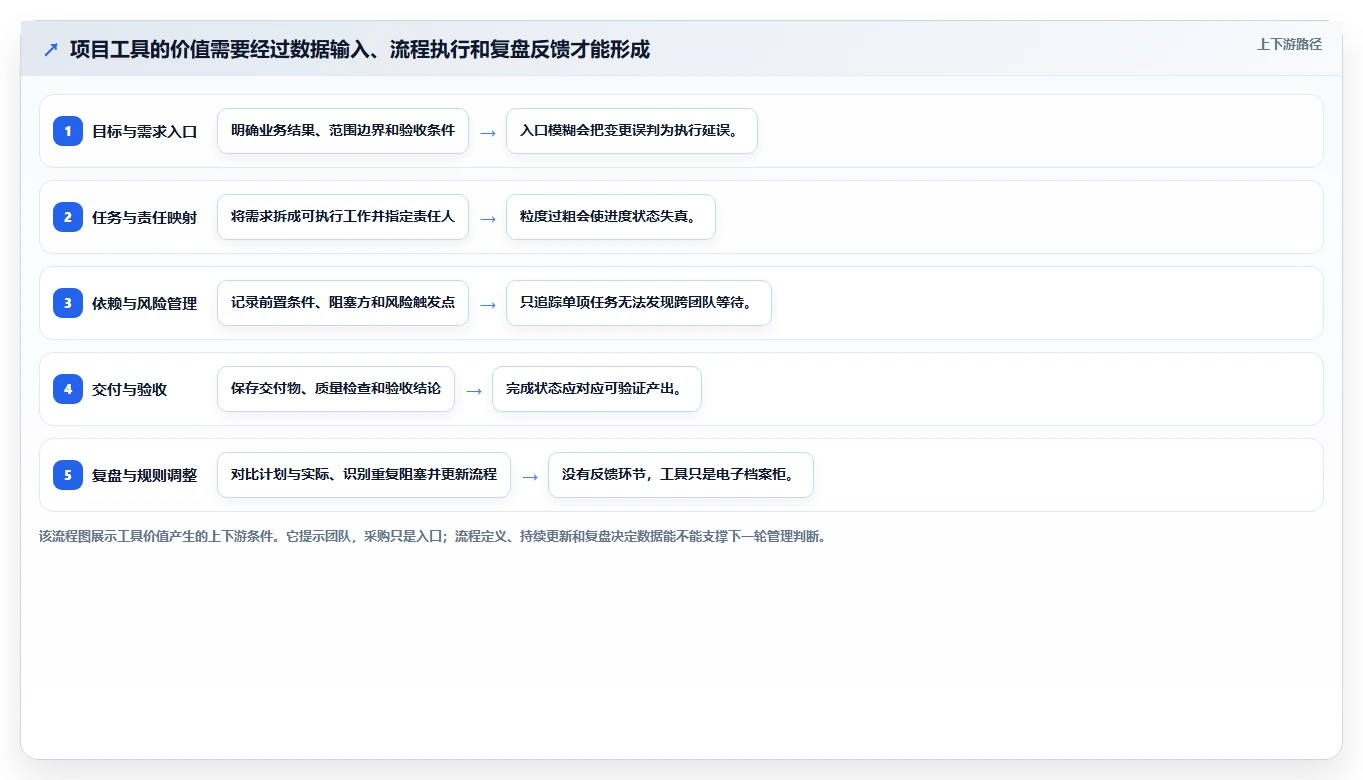1363x780 pixels.
Task: Click the footnote starting 该流程图展示工具价值
Action: [433, 537]
